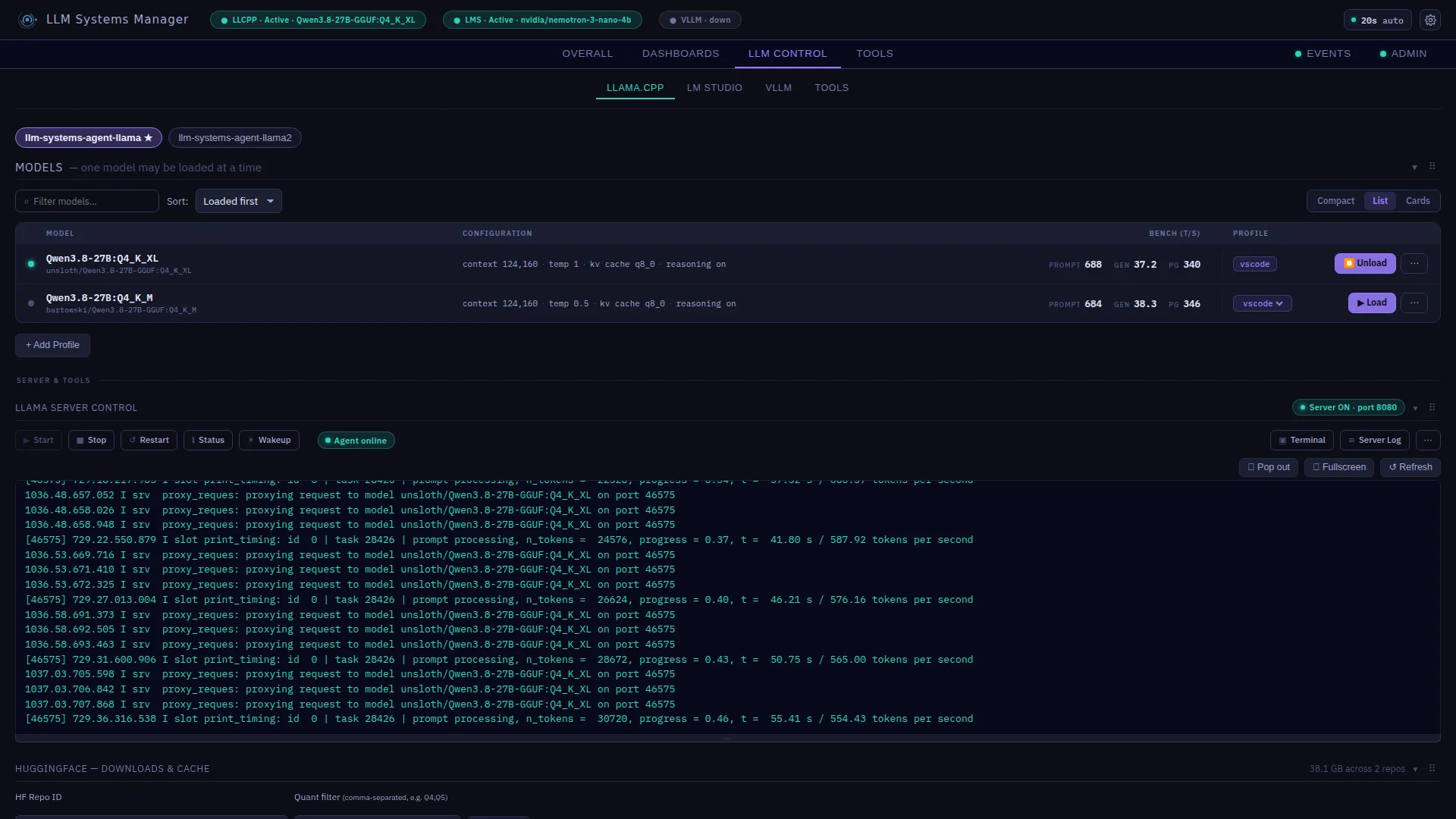Click the Agent online status pill
The width and height of the screenshot is (1456, 819).
[x=356, y=441]
